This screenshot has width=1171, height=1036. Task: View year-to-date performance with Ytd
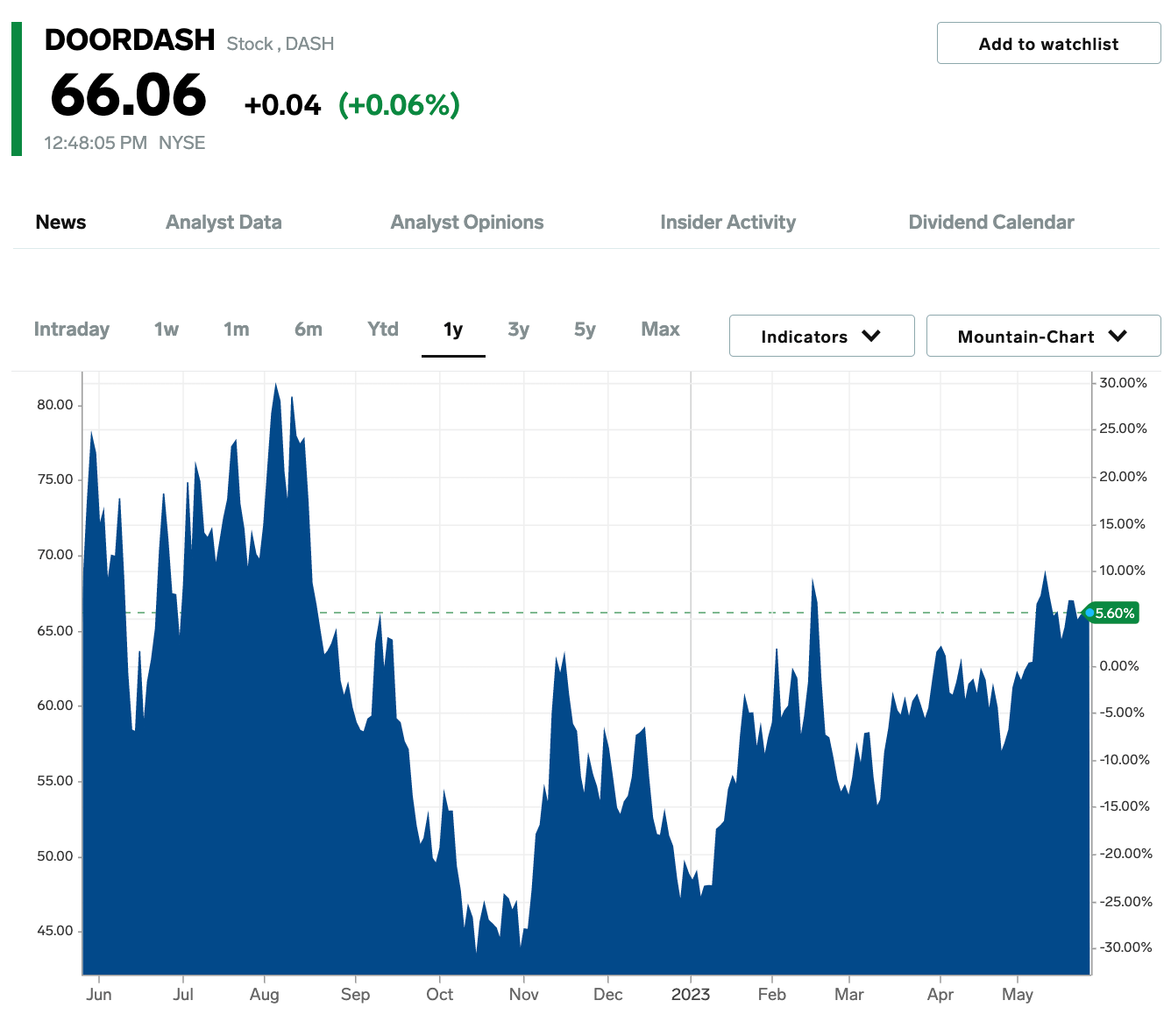tap(382, 330)
